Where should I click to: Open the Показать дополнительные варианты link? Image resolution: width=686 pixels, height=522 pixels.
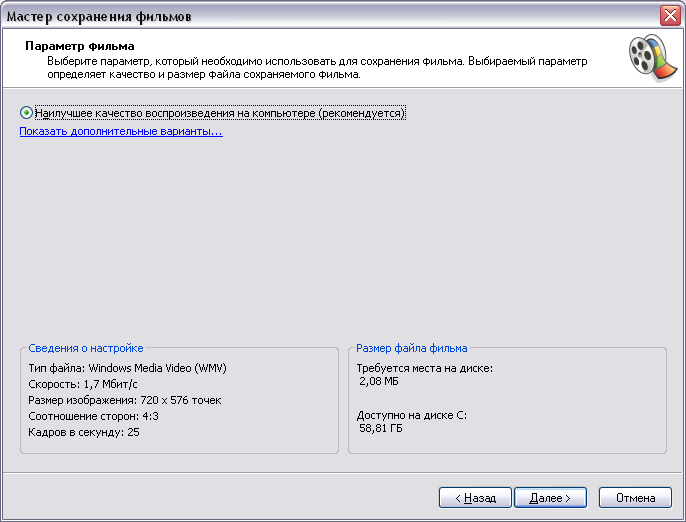(x=121, y=131)
